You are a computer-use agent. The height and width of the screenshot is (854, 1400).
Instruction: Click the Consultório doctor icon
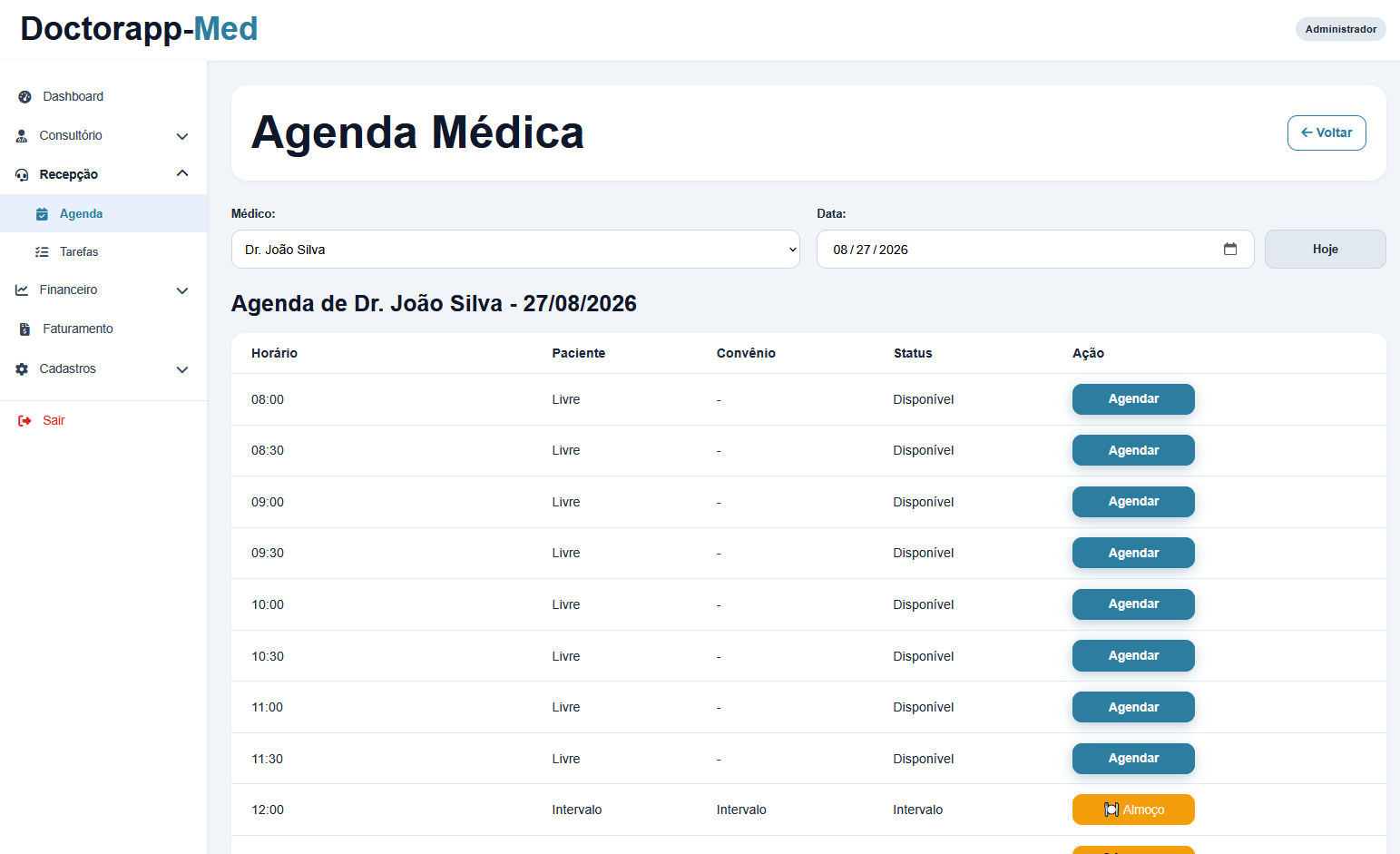[22, 136]
